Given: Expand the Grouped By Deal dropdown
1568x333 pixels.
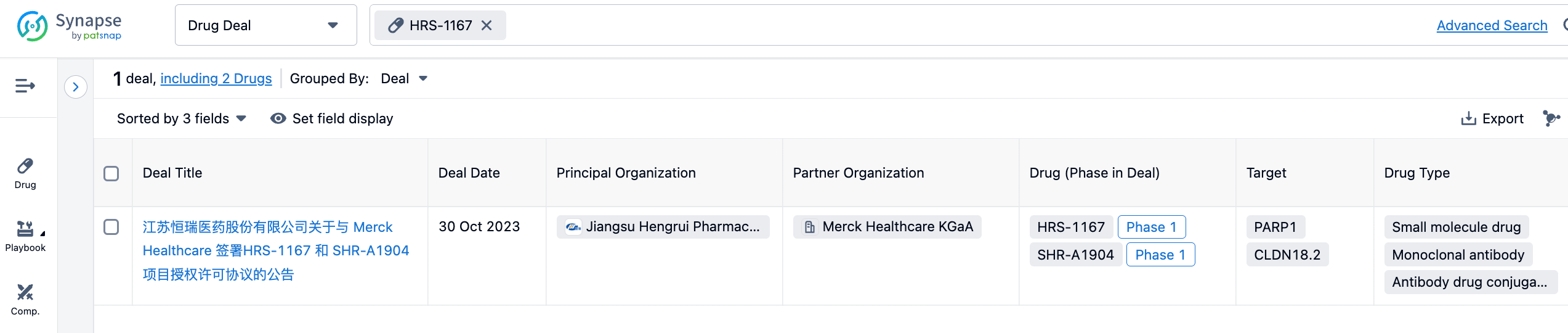Looking at the screenshot, I should point(404,79).
